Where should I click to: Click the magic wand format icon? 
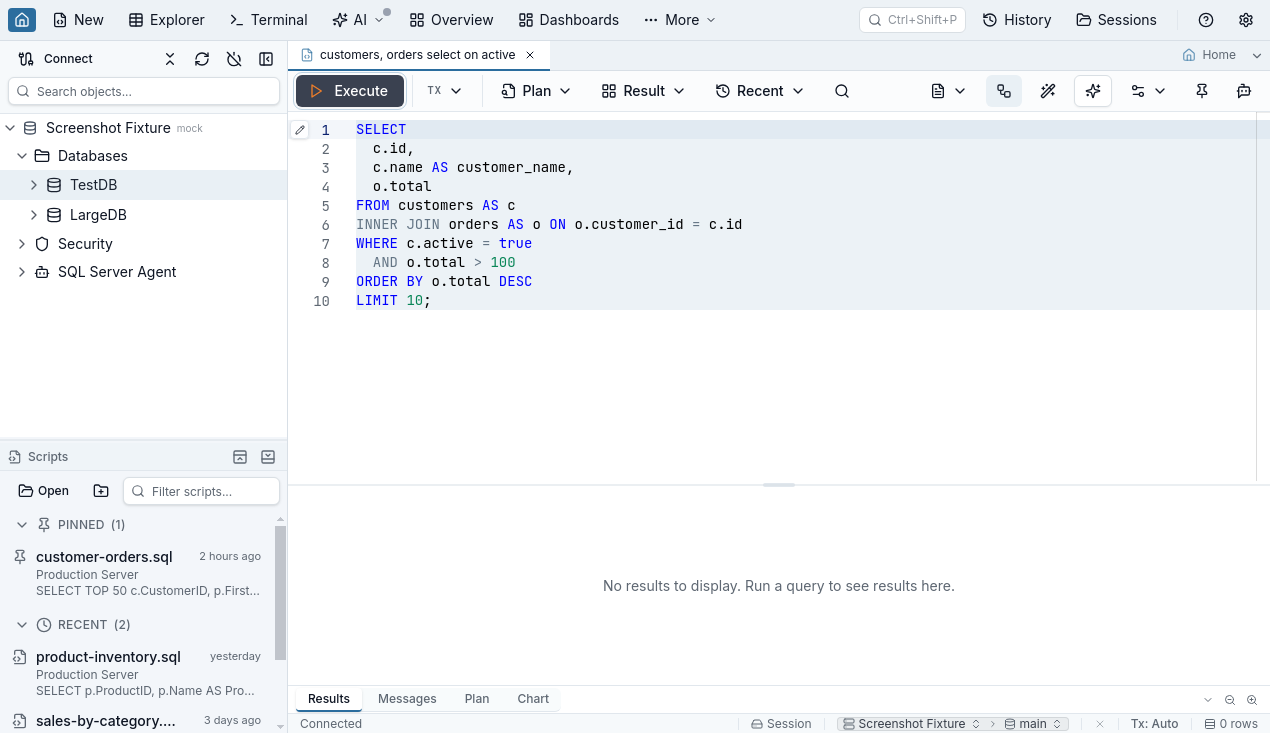(x=1048, y=91)
